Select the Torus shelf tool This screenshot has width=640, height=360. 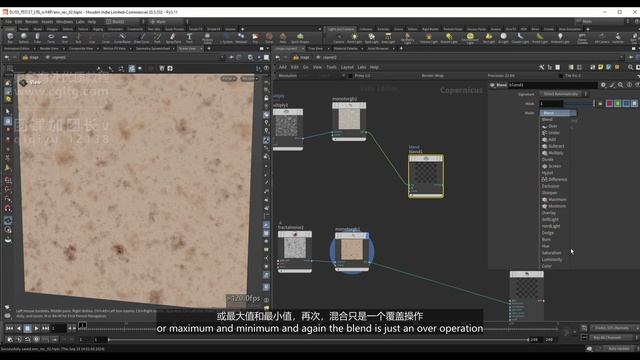(51, 38)
